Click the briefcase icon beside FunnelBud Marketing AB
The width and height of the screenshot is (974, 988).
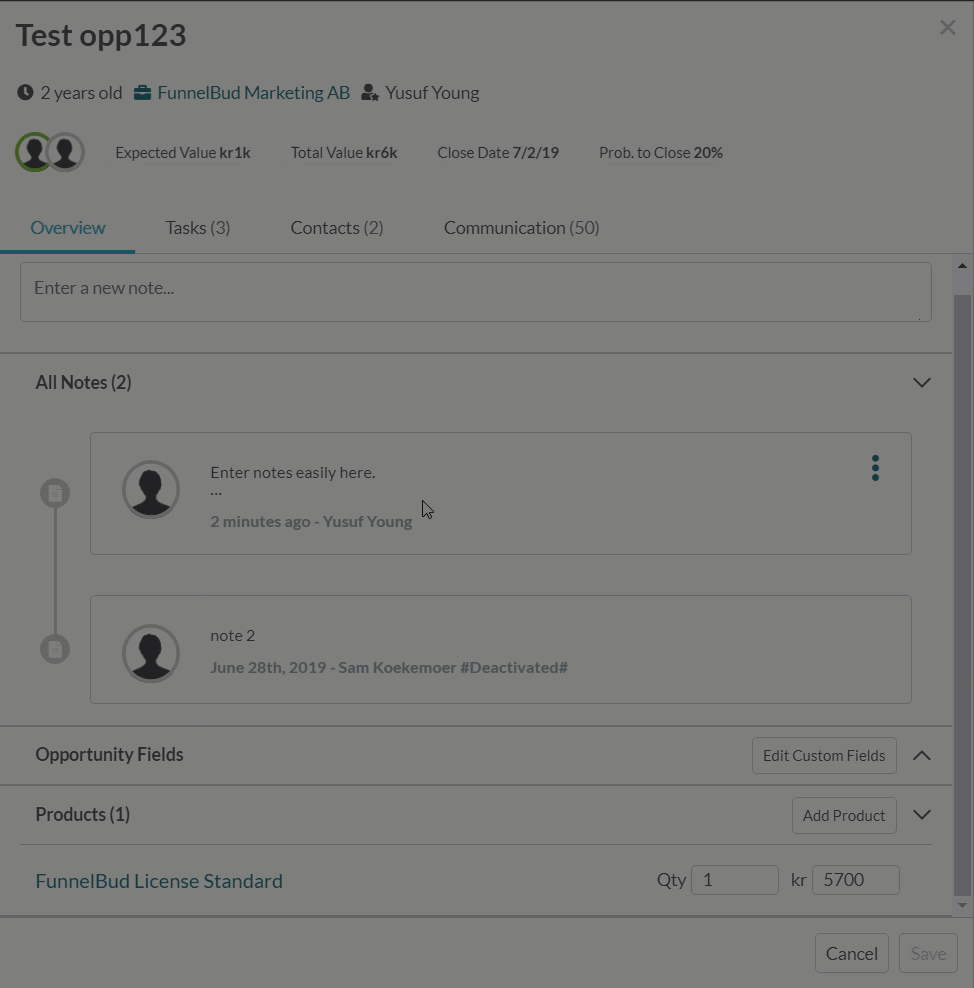(142, 93)
